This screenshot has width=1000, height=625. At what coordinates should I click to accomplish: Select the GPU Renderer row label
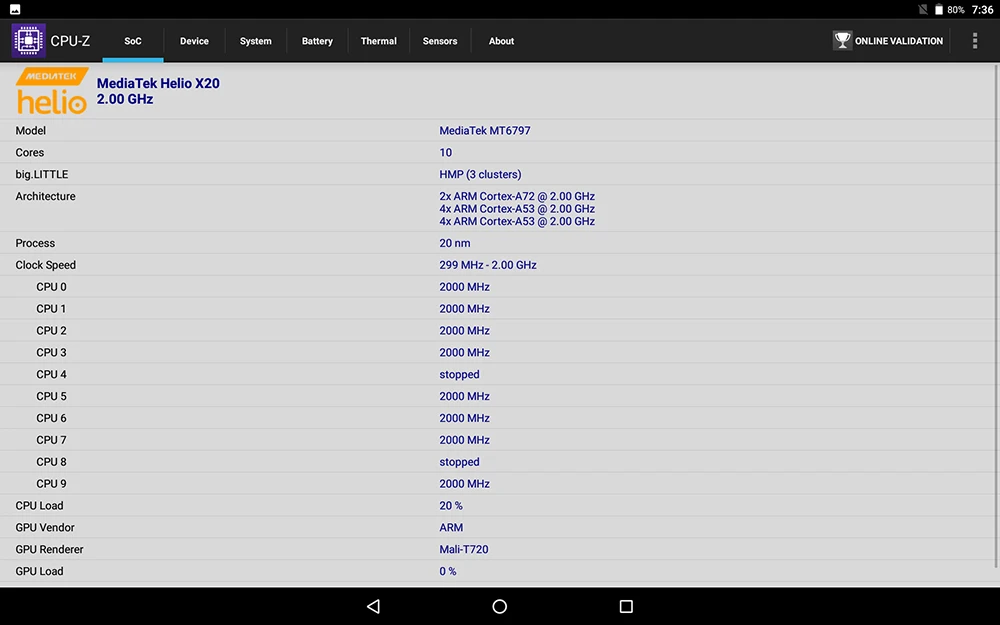(x=49, y=549)
